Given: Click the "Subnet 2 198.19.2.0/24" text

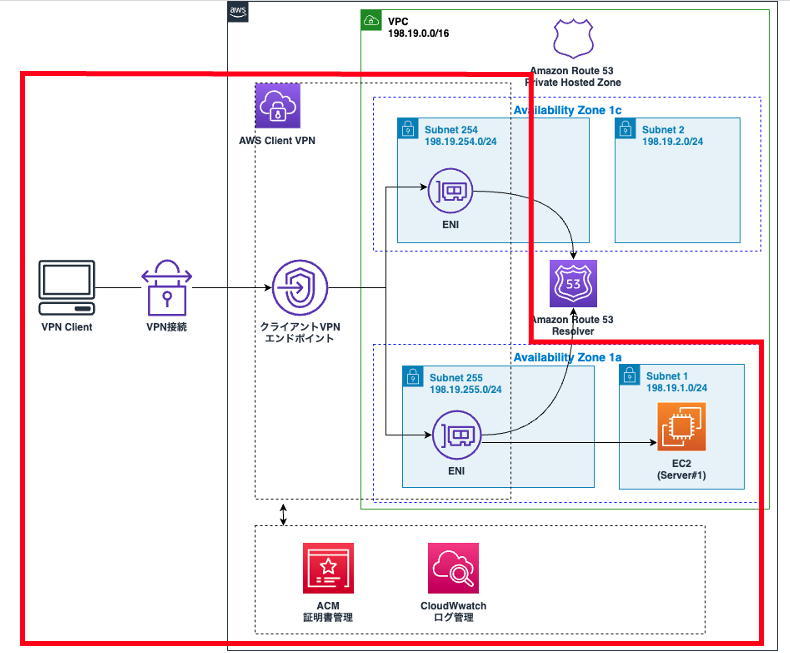Looking at the screenshot, I should pyautogui.click(x=672, y=136).
